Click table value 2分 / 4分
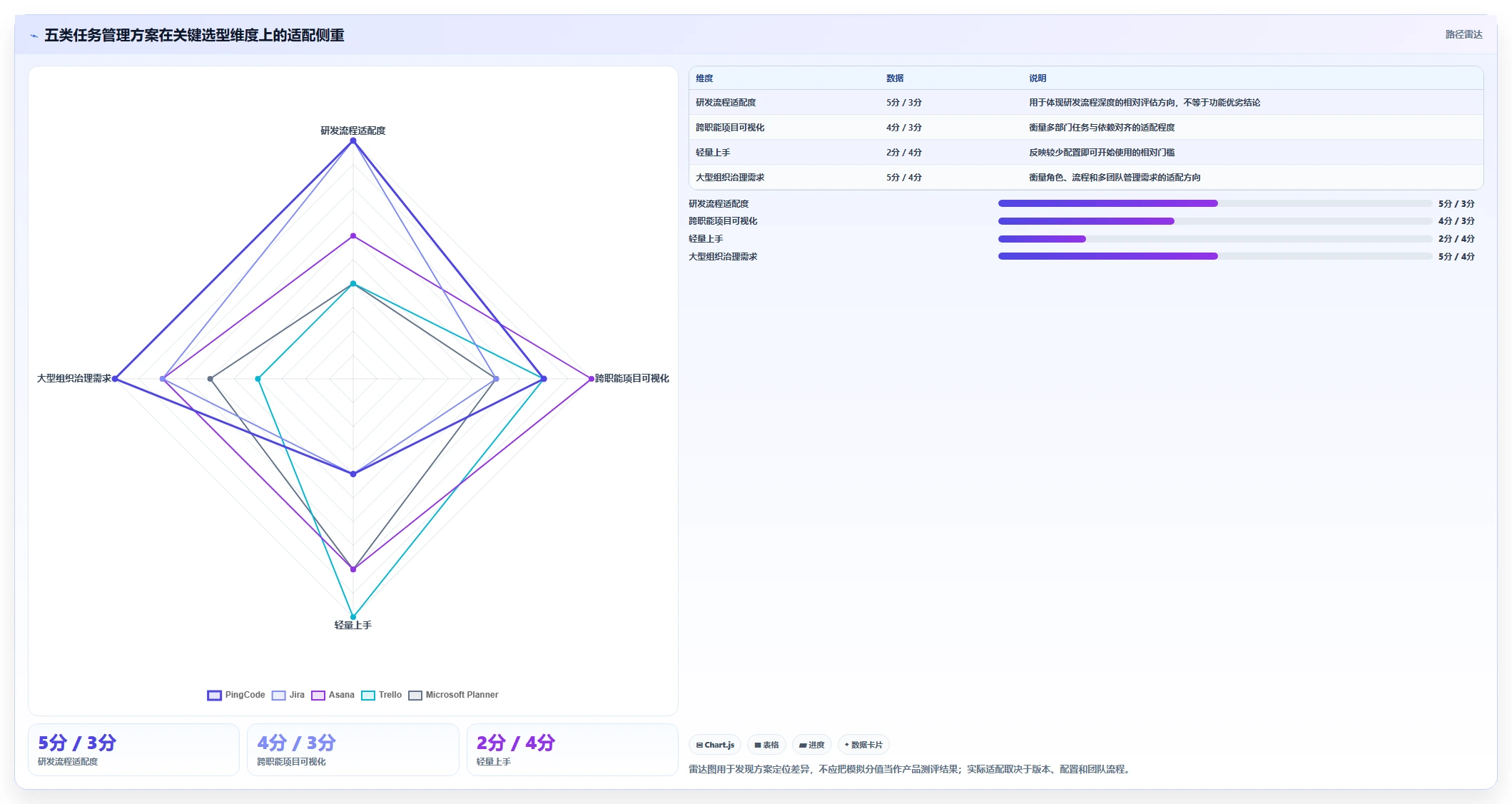 coord(904,153)
